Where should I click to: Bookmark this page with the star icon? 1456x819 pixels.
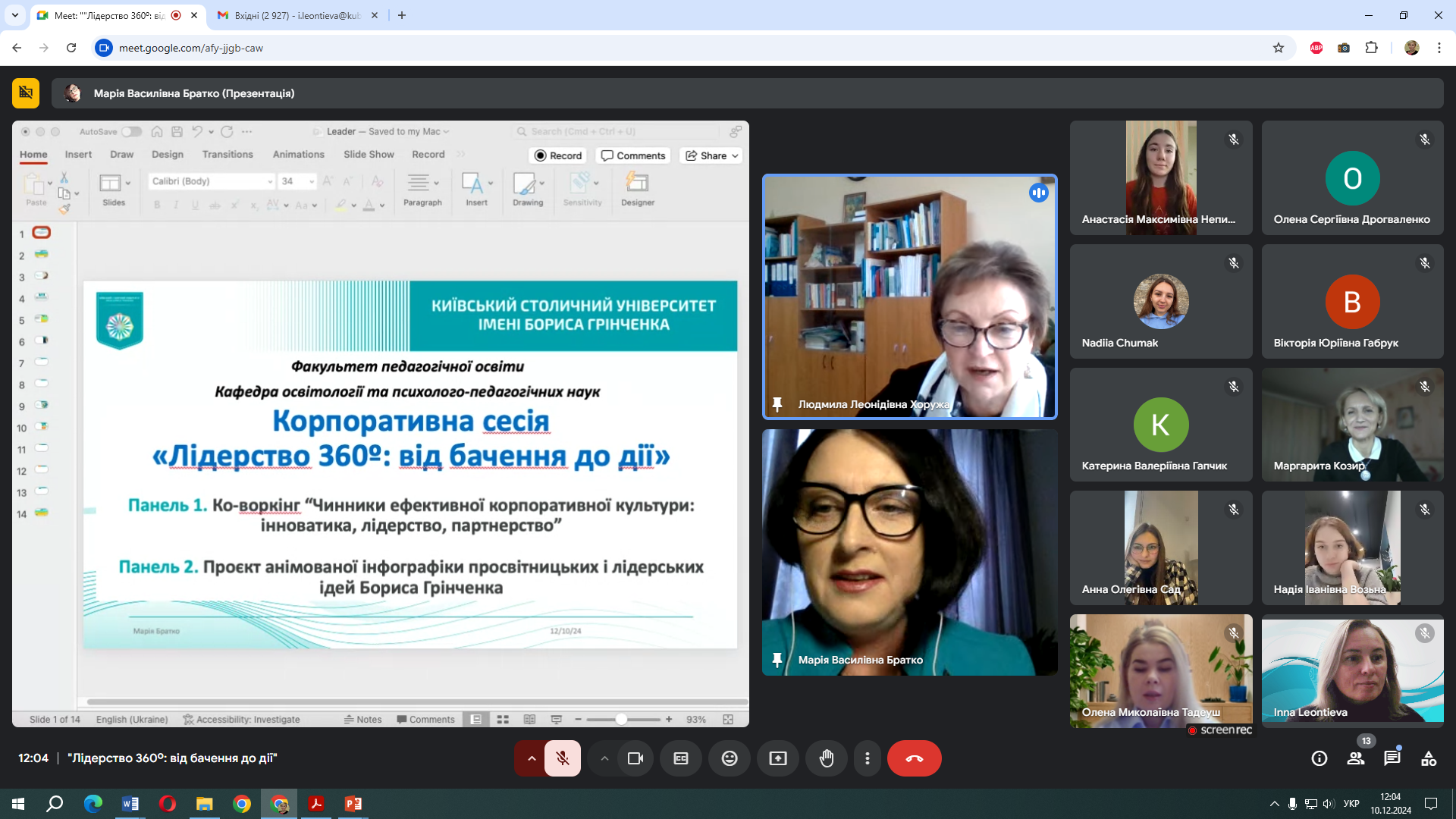pos(1279,48)
